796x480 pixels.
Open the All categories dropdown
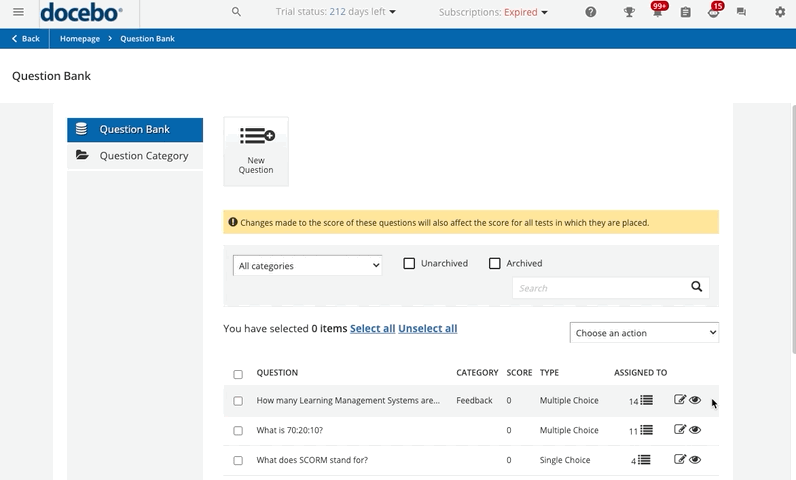[308, 265]
